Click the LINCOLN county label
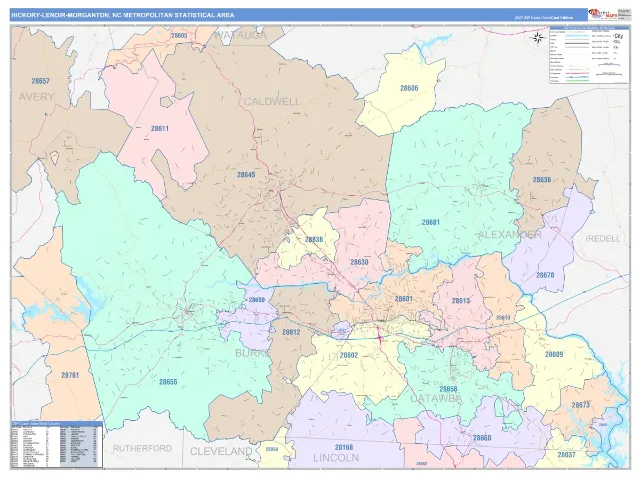640x480 pixels. coord(336,458)
